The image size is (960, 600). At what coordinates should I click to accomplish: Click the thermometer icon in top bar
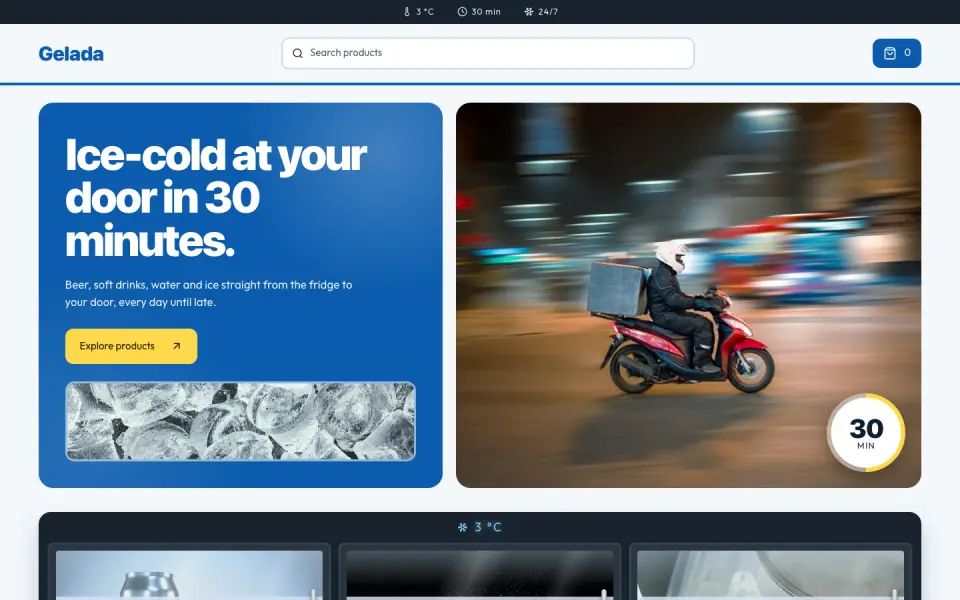point(407,12)
